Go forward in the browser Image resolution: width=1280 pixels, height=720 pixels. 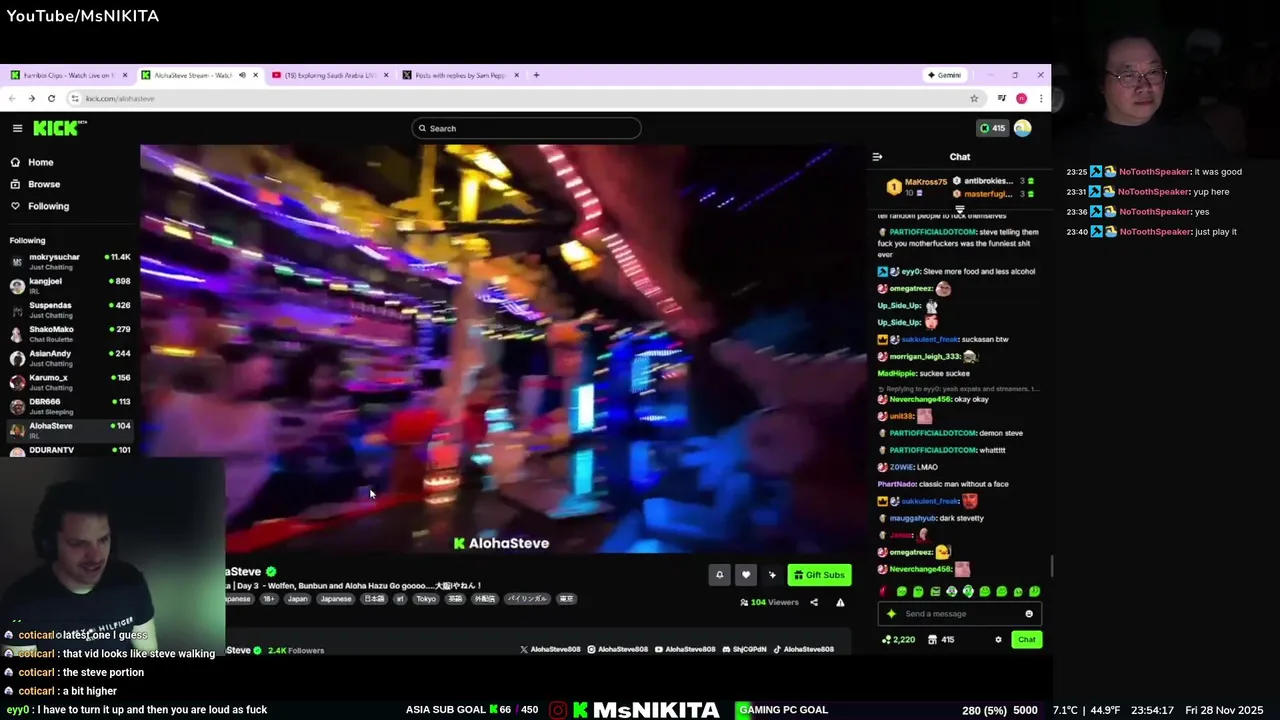[x=31, y=98]
